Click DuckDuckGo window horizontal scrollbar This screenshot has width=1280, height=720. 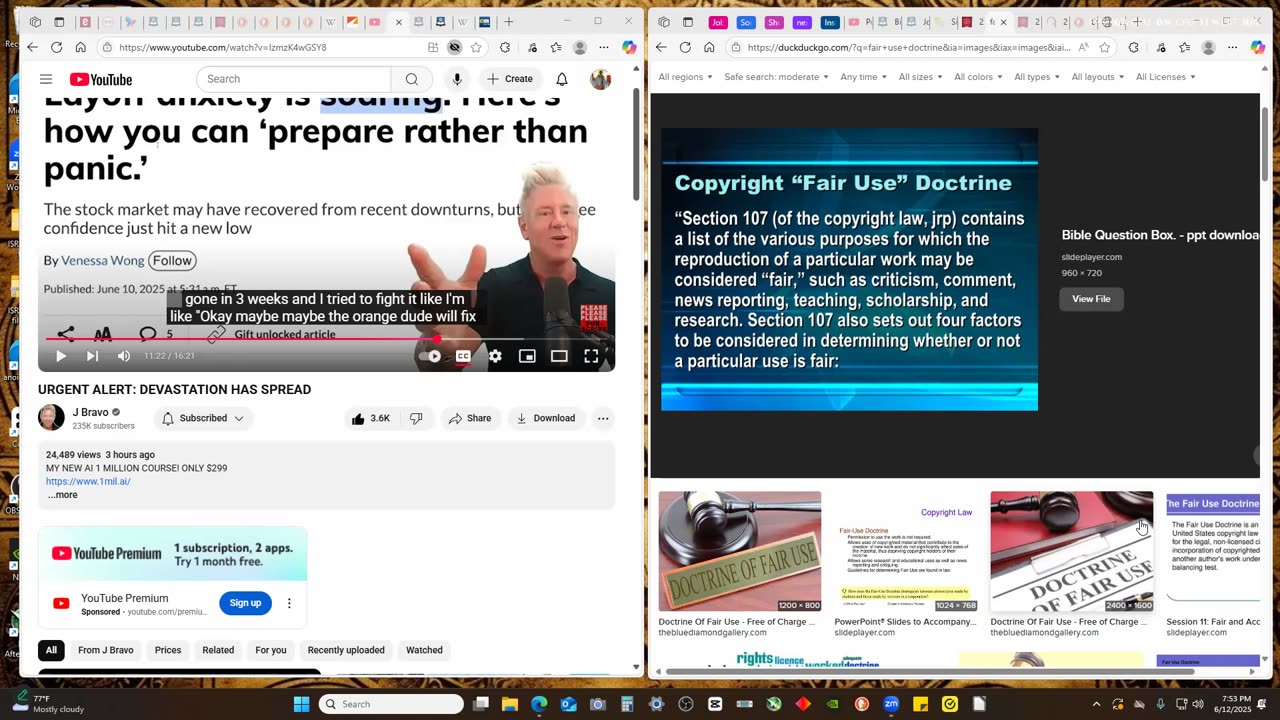pyautogui.click(x=930, y=671)
